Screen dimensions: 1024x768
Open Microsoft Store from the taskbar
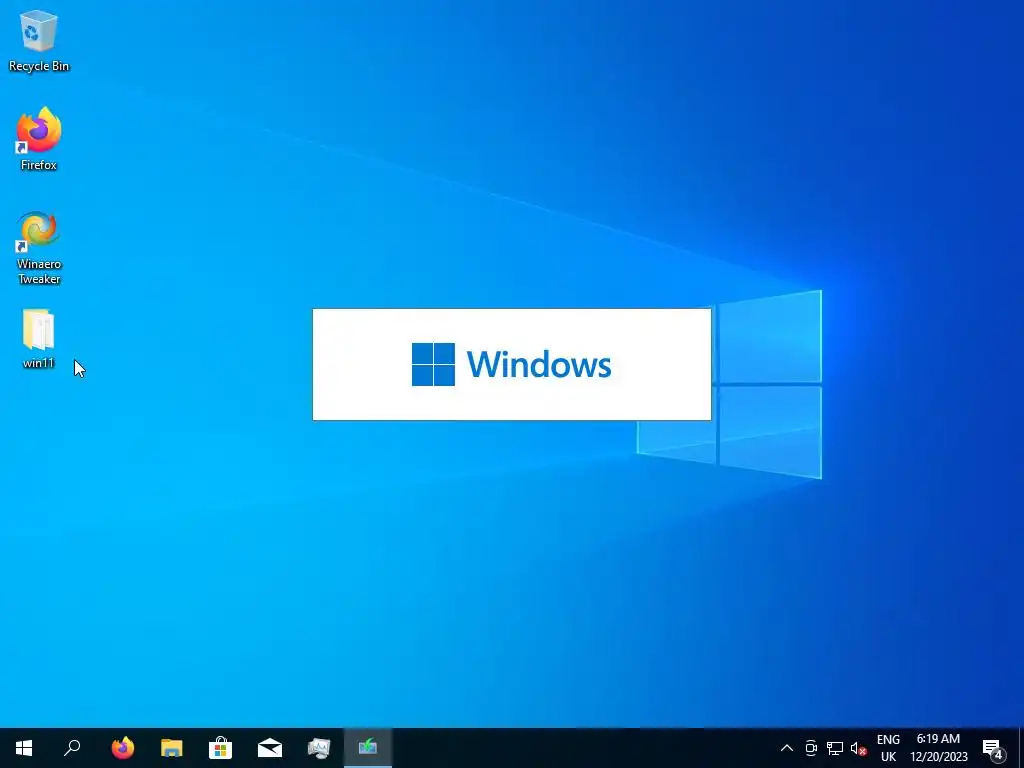pos(221,748)
